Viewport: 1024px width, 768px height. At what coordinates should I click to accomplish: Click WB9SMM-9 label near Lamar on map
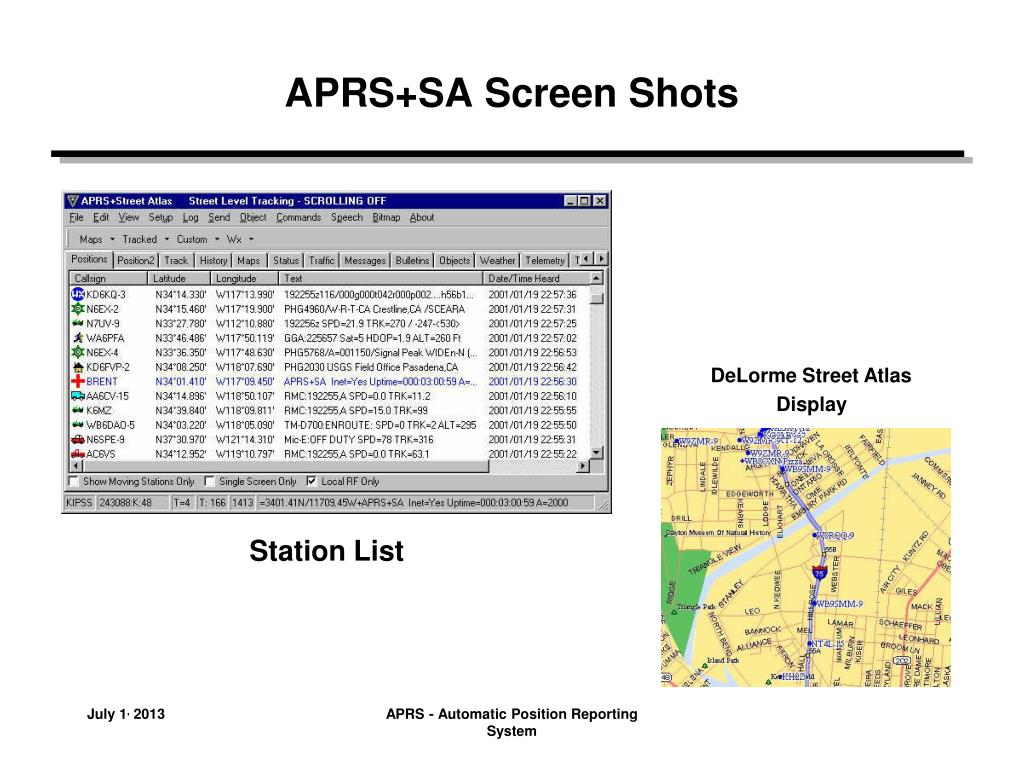[x=839, y=604]
